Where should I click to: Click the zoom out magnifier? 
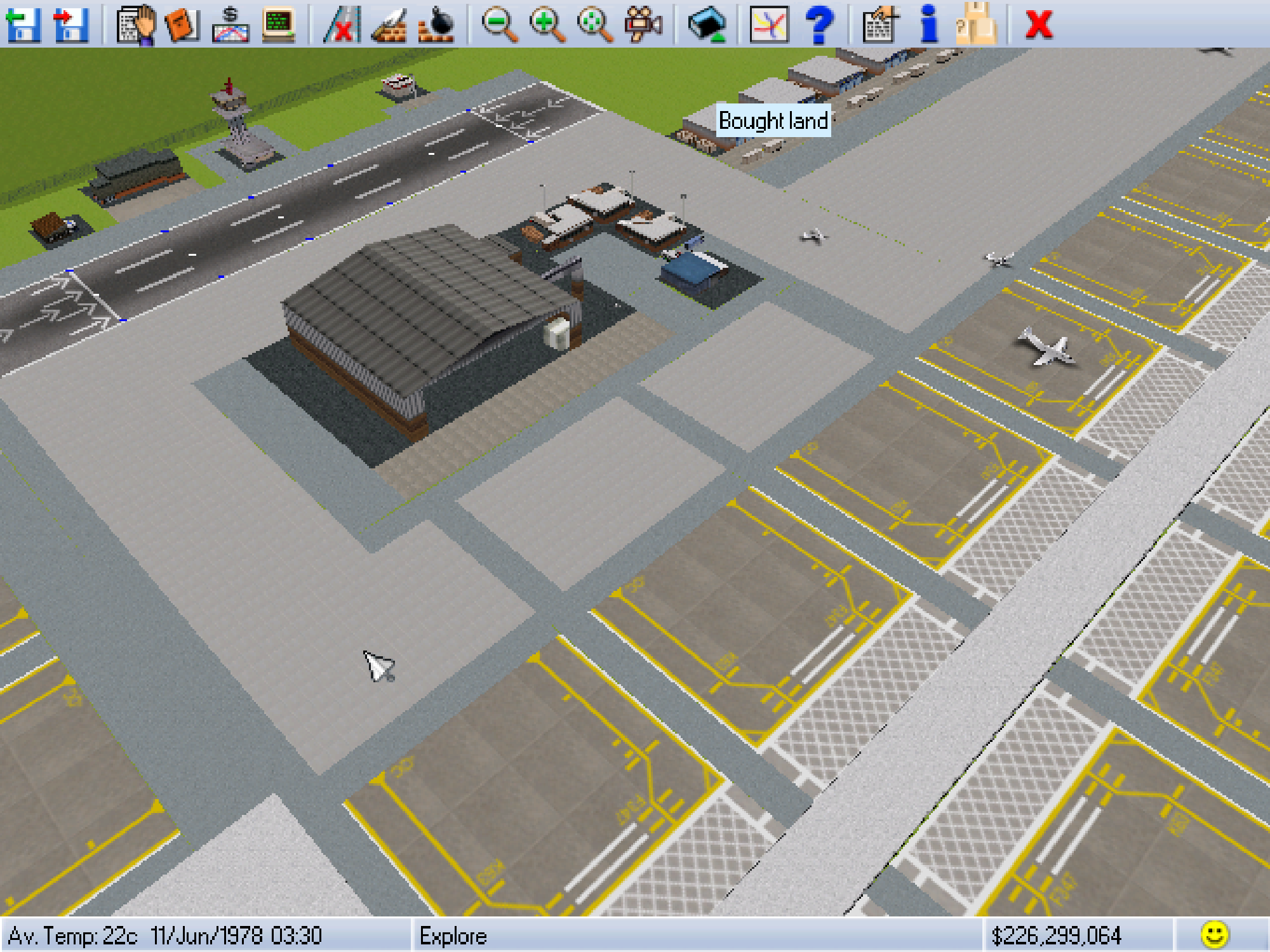point(500,24)
